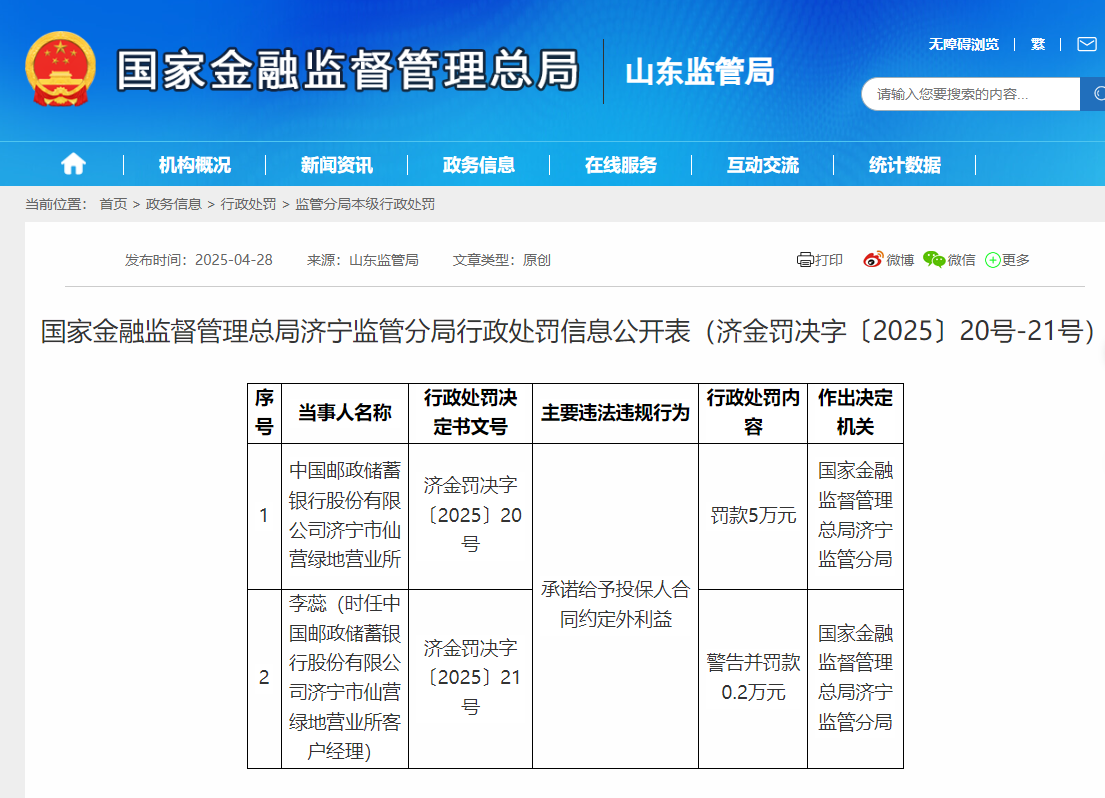Image resolution: width=1105 pixels, height=798 pixels.
Task: Click the 作出决定机关 column header
Action: [856, 413]
